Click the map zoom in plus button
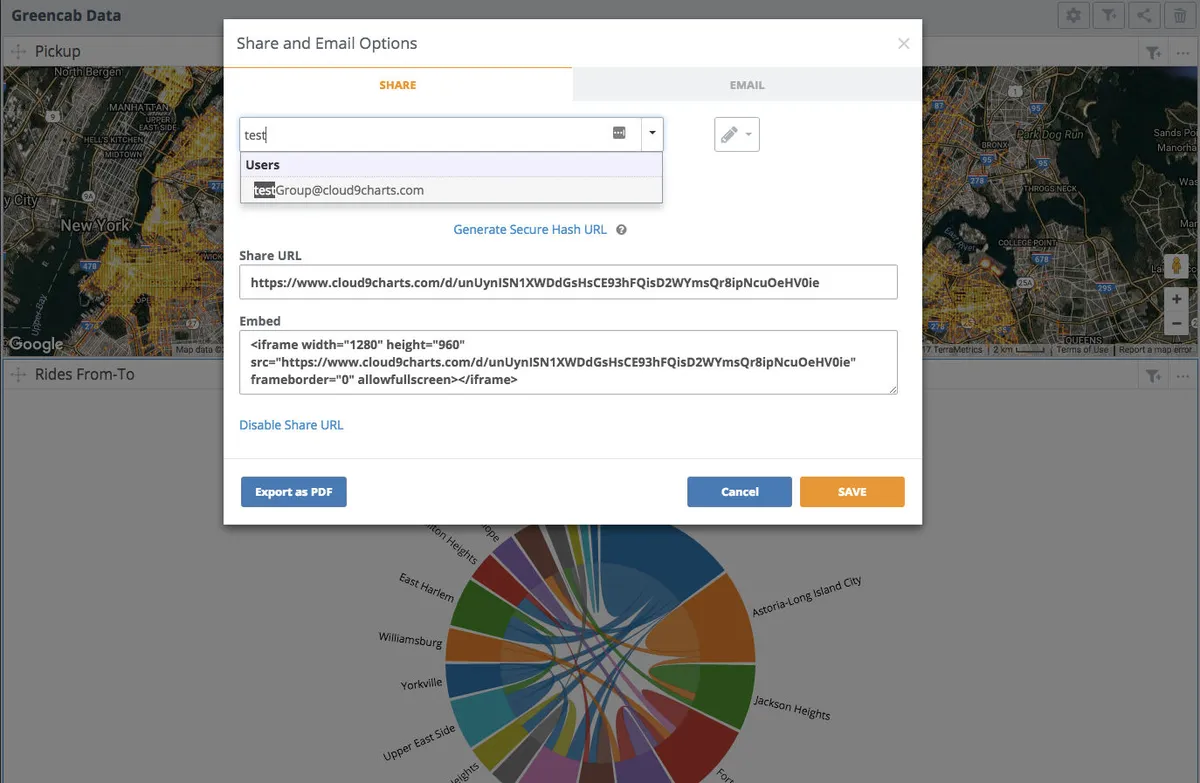This screenshot has width=1200, height=783. [1176, 300]
